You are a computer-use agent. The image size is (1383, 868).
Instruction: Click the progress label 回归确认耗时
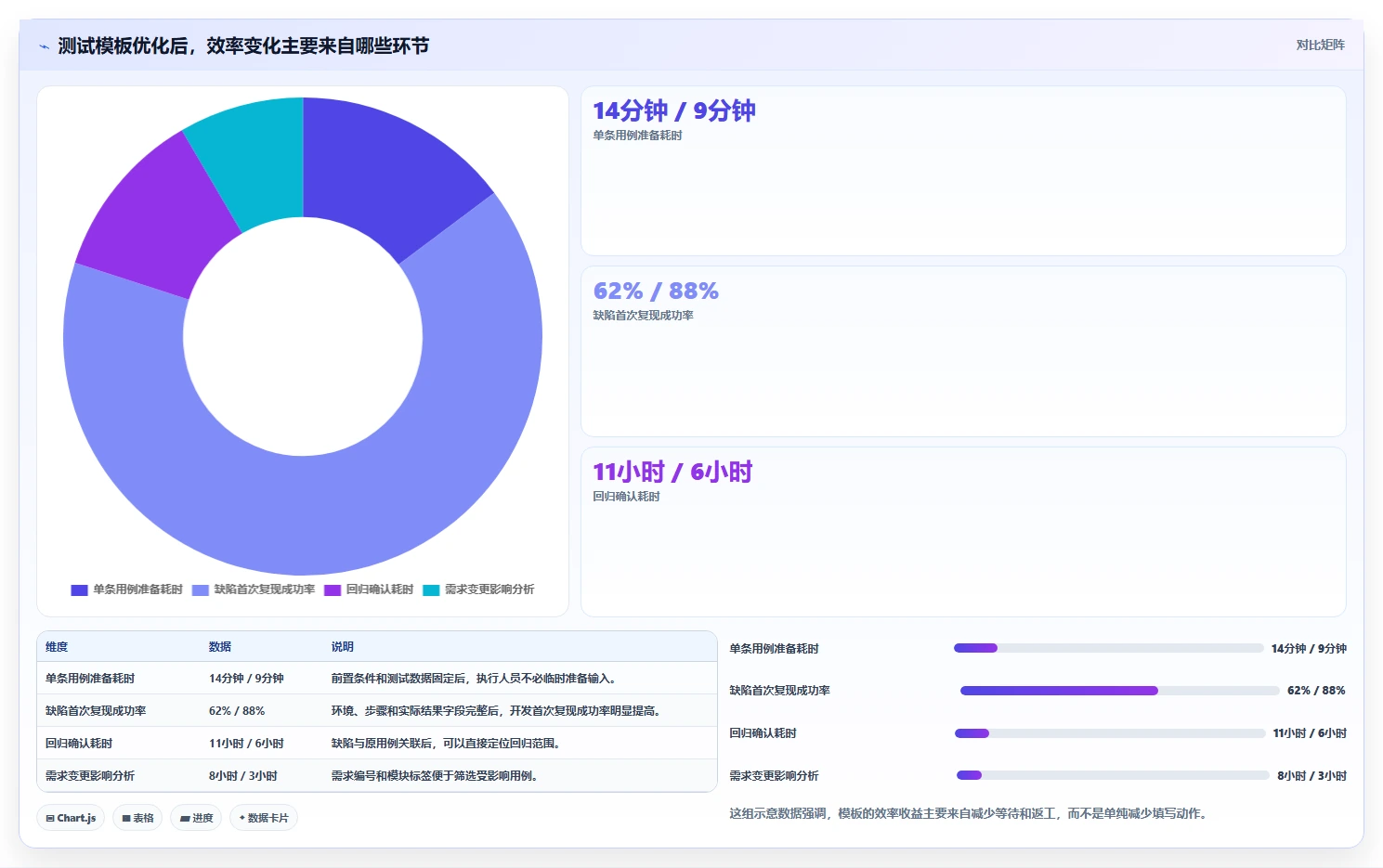pos(763,733)
